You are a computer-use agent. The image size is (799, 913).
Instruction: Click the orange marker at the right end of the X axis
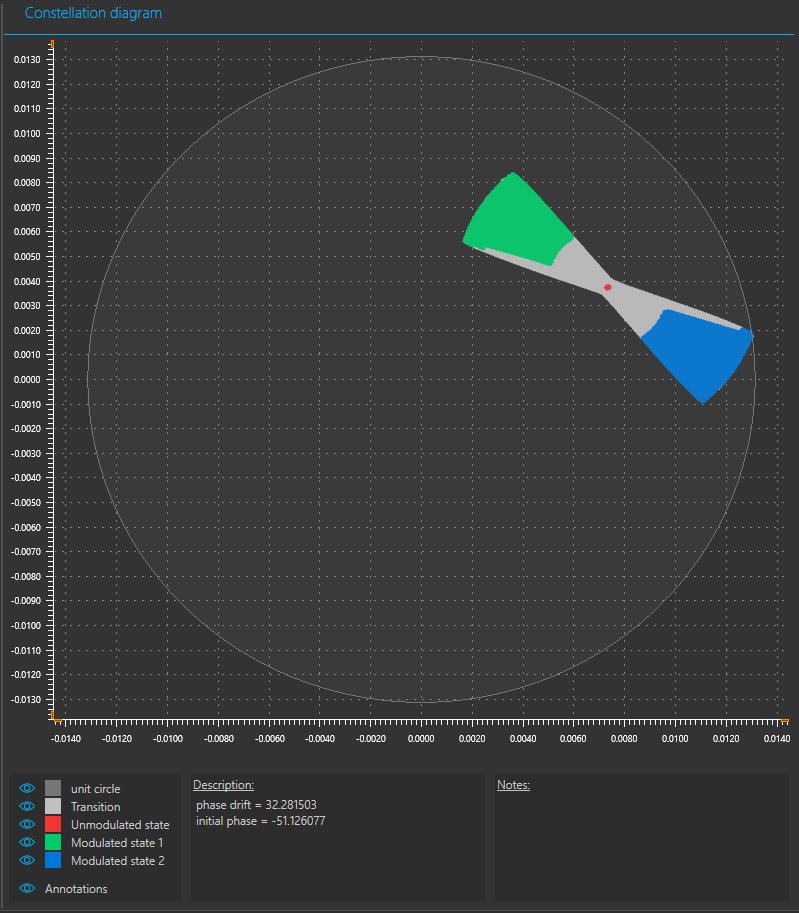point(784,721)
